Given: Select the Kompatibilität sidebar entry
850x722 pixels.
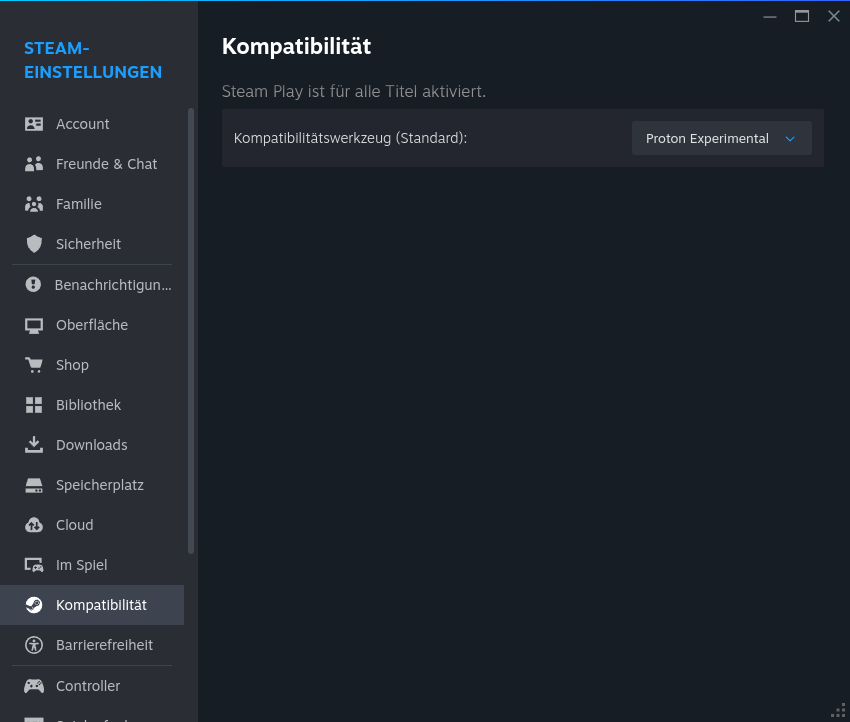Looking at the screenshot, I should [92, 605].
